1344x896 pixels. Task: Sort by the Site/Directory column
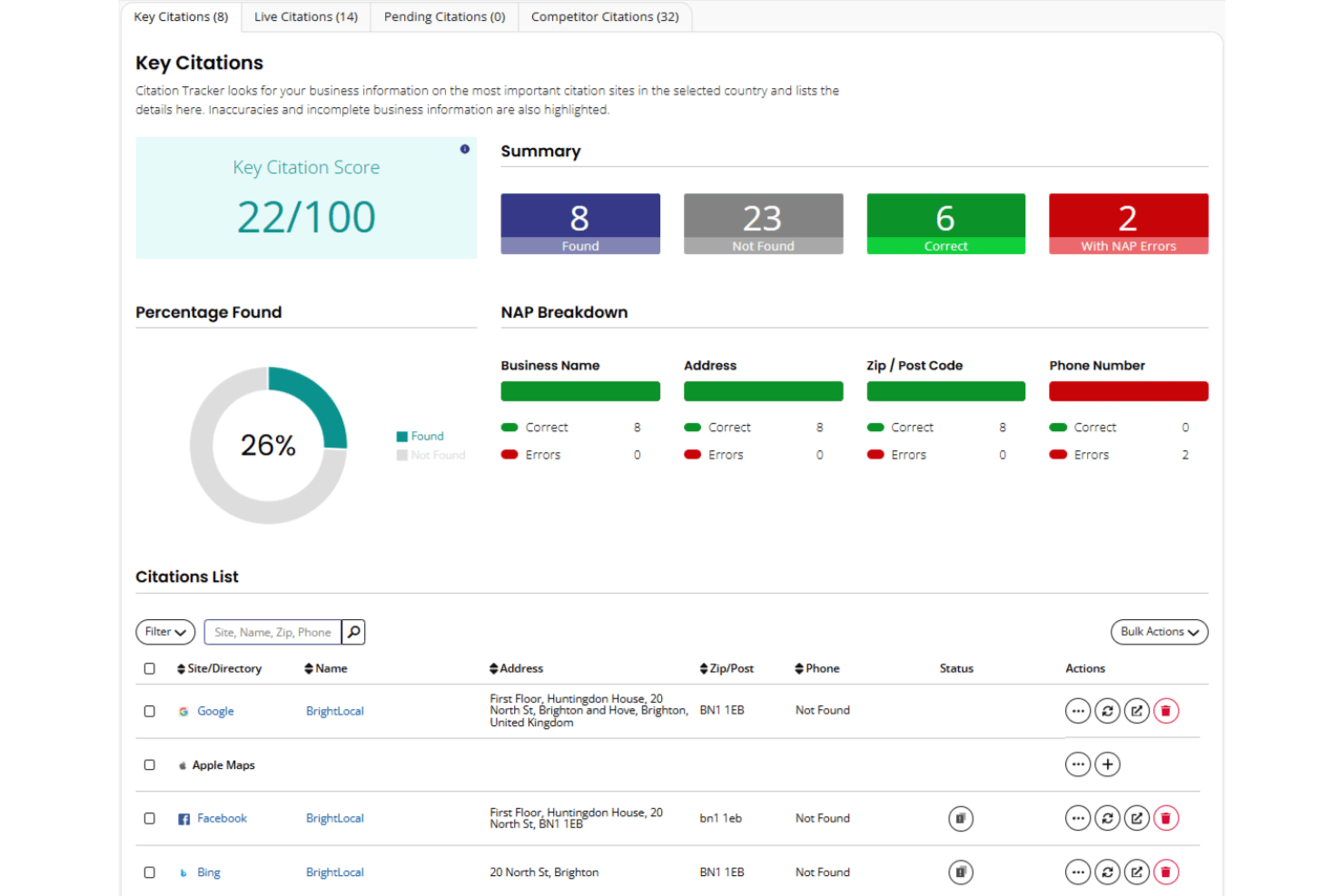(219, 668)
